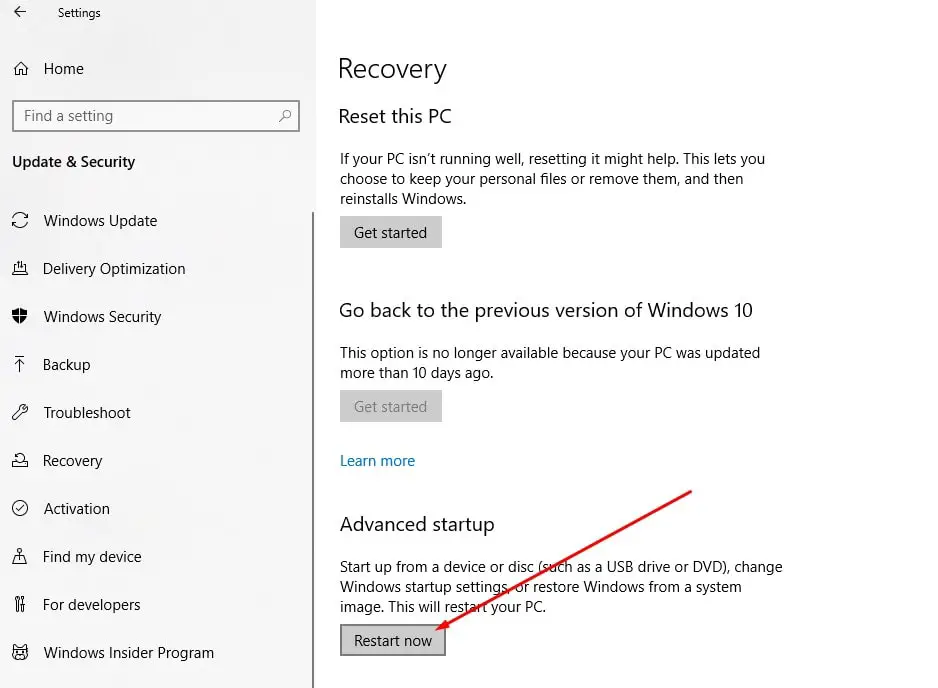Follow the Learn more link
Viewport: 938px width, 688px height.
(377, 461)
